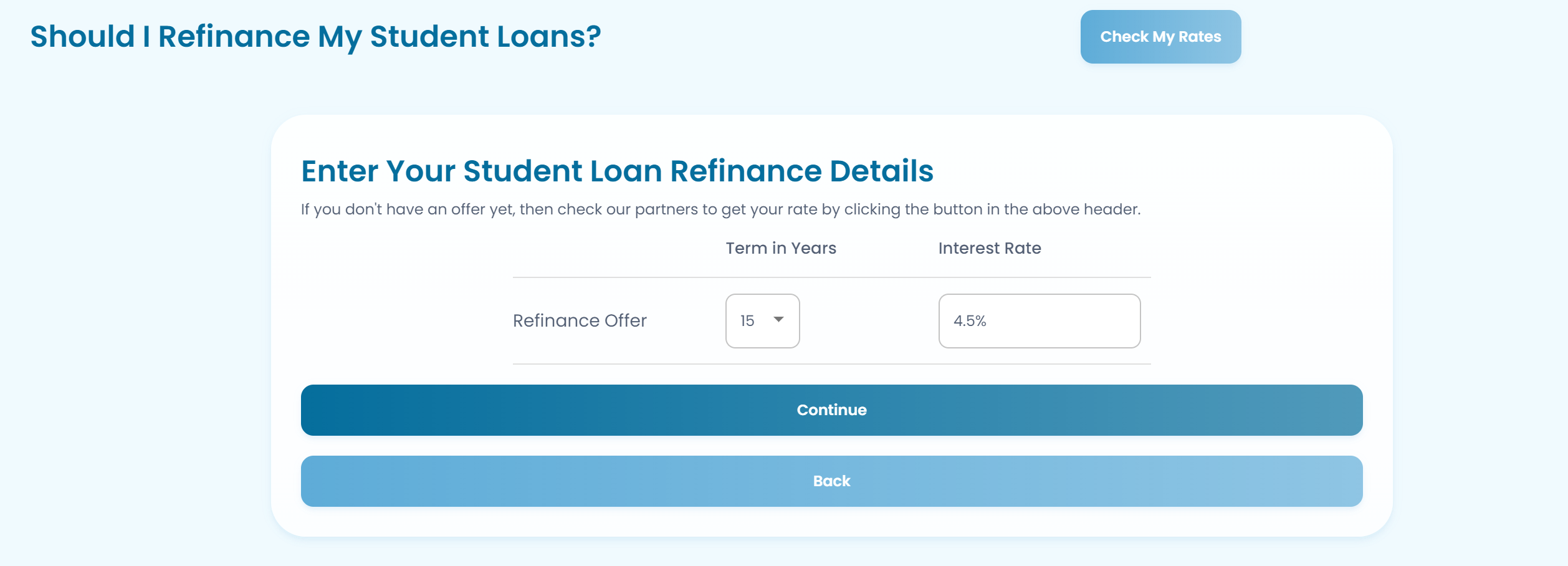The height and width of the screenshot is (566, 1568).
Task: Go back using the Back button
Action: tap(831, 481)
